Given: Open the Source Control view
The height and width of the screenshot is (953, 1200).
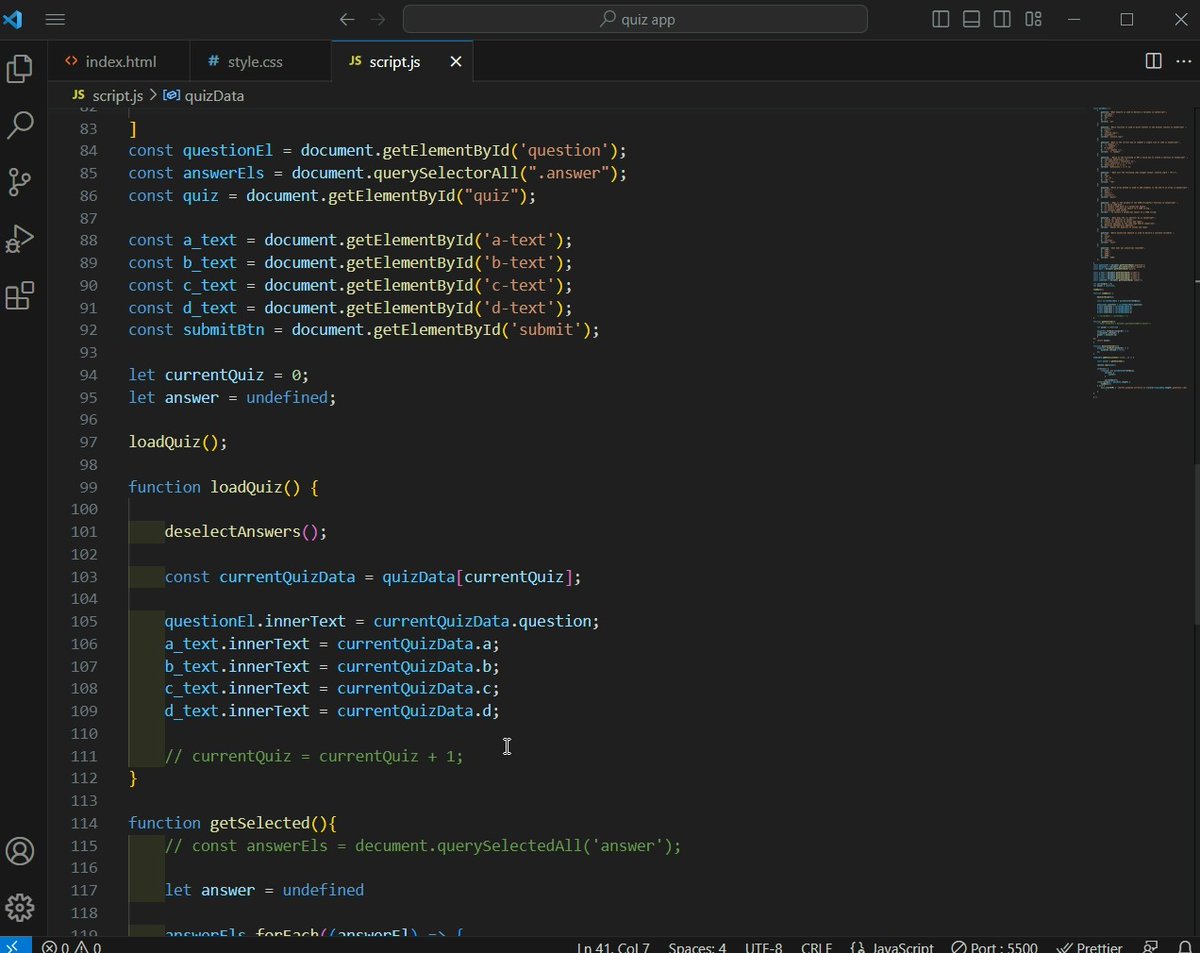Looking at the screenshot, I should click(x=20, y=182).
